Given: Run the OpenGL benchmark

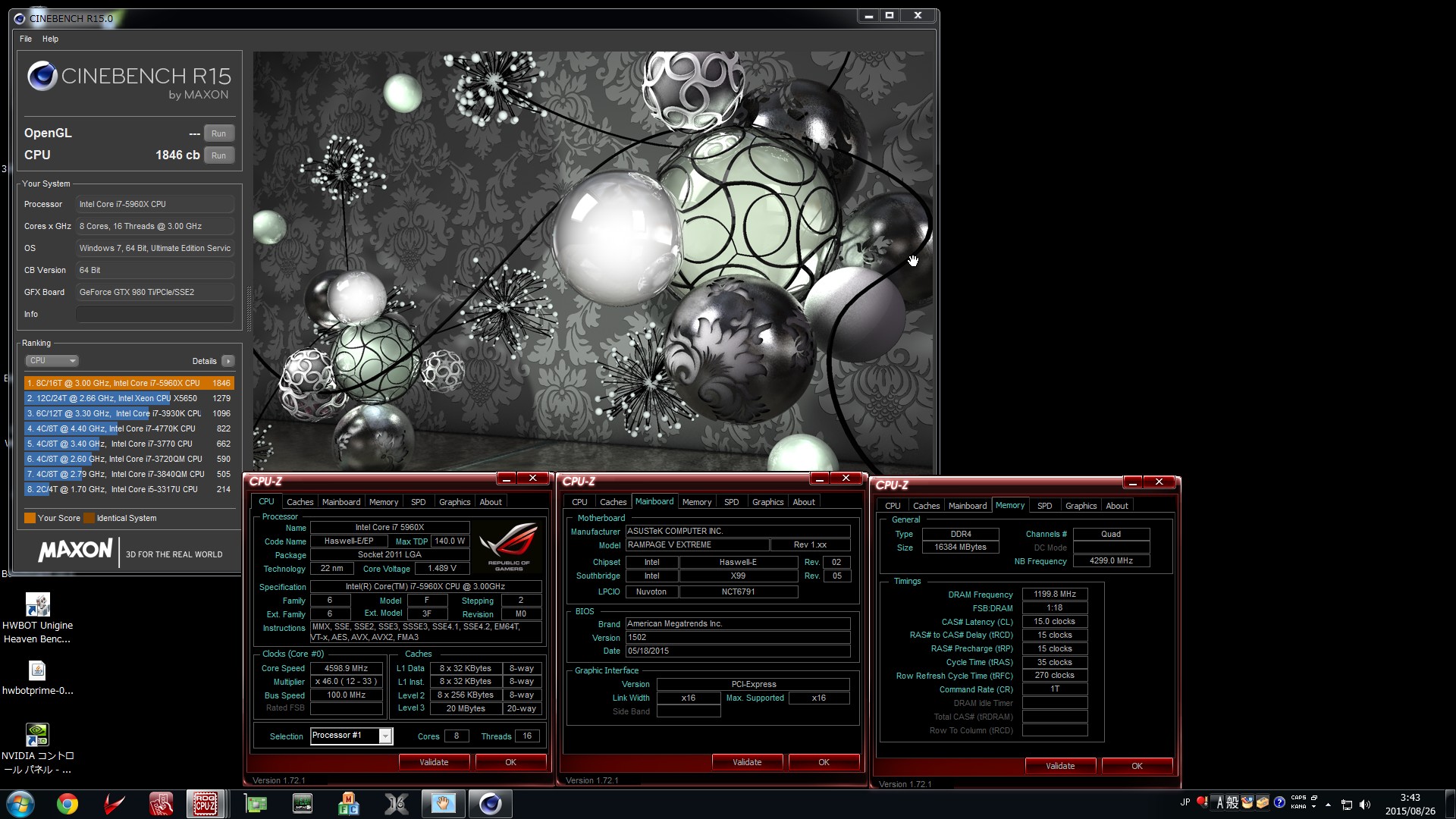Looking at the screenshot, I should (218, 133).
